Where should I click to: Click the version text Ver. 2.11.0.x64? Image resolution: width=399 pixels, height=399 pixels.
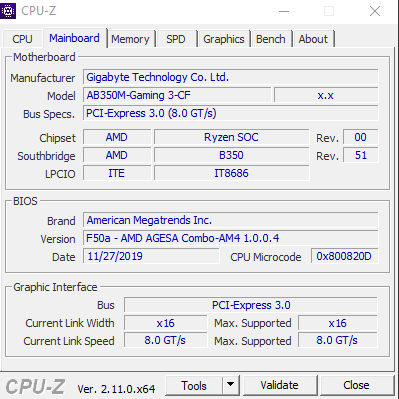coord(116,388)
